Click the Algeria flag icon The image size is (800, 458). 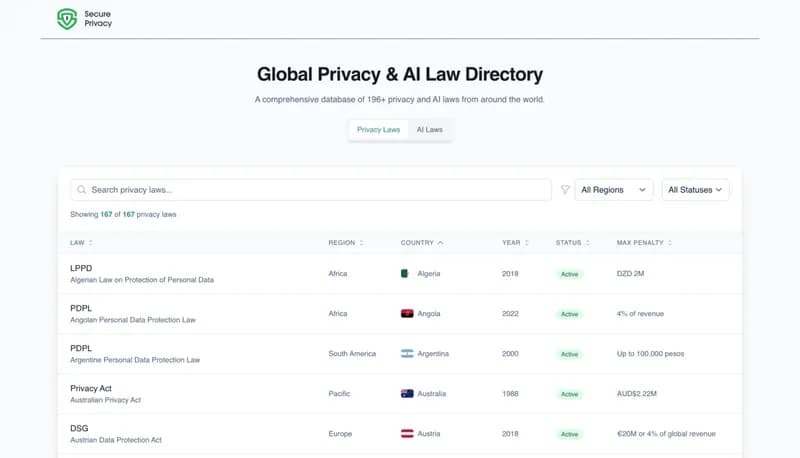tap(405, 273)
